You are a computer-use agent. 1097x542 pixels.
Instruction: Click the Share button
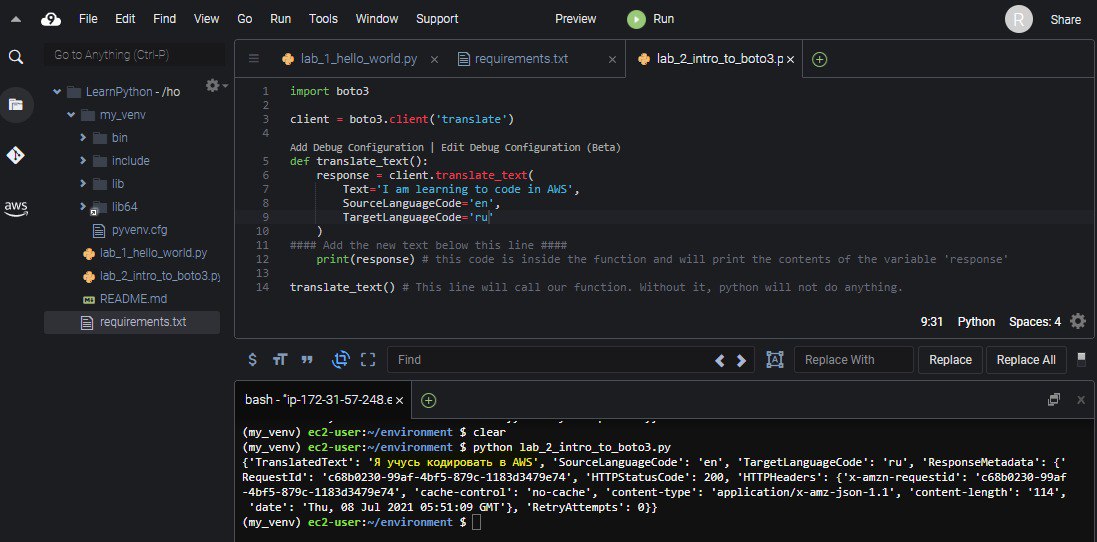1065,19
